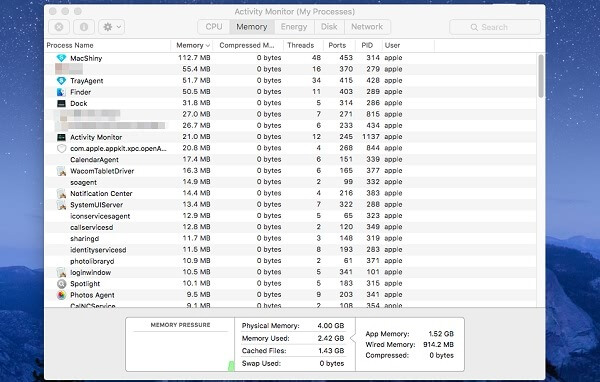Sort by Compressed Memory column
The image size is (600, 382).
(248, 45)
